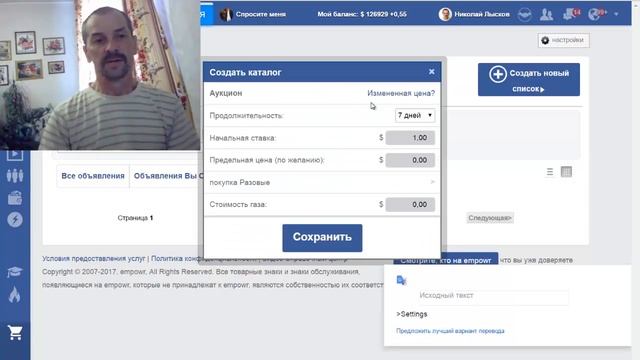
Task: Expand the top bar account dropdown arrow
Action: 616,14
